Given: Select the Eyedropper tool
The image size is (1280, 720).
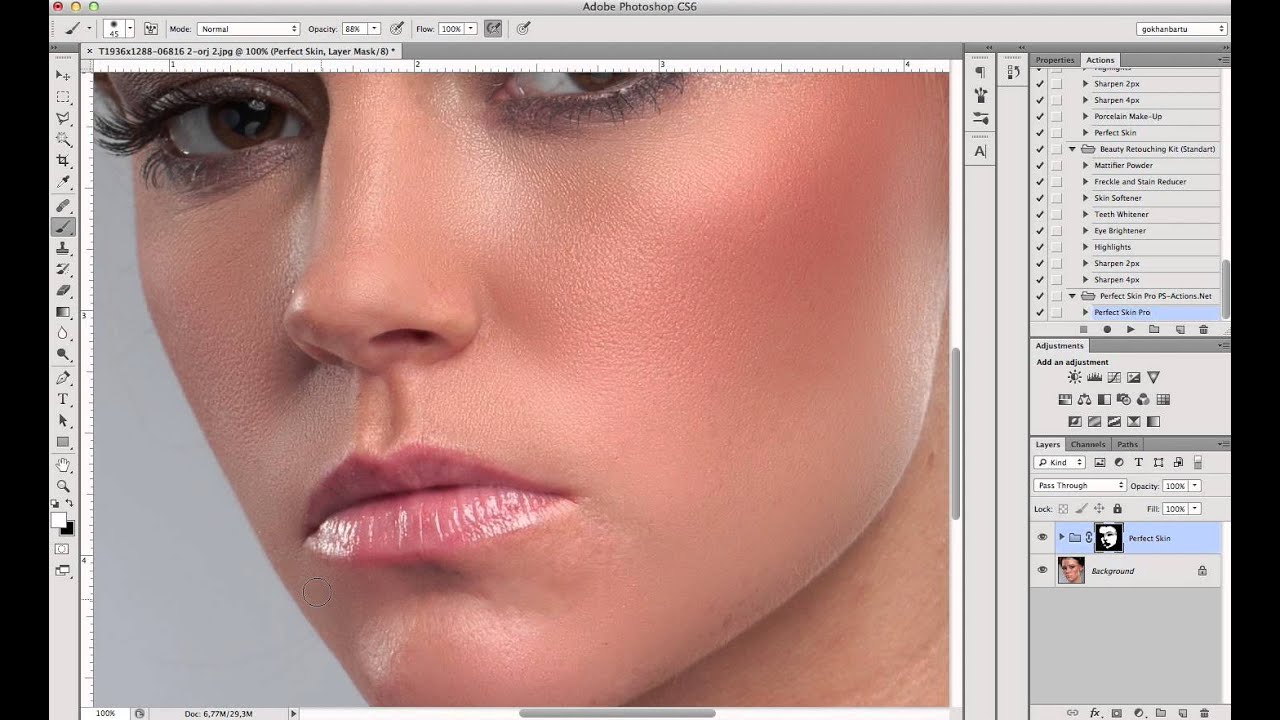Looking at the screenshot, I should click(63, 182).
